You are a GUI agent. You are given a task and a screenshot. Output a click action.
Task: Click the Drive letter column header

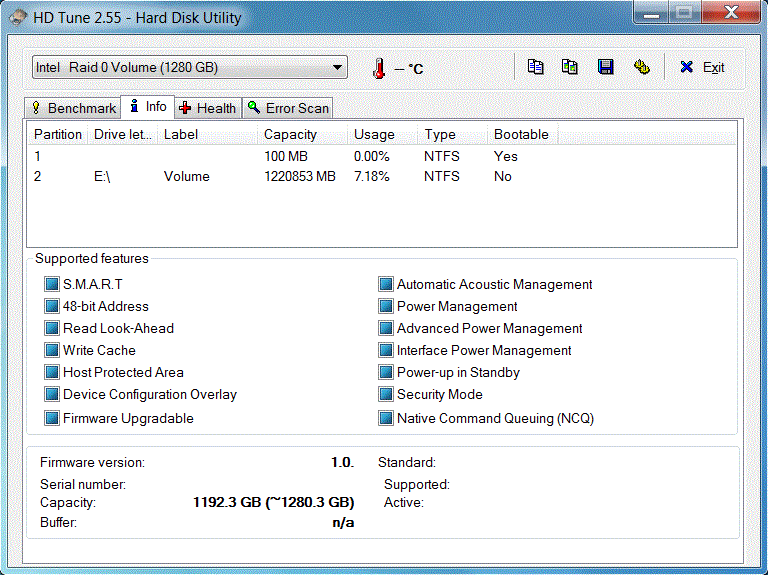point(122,134)
